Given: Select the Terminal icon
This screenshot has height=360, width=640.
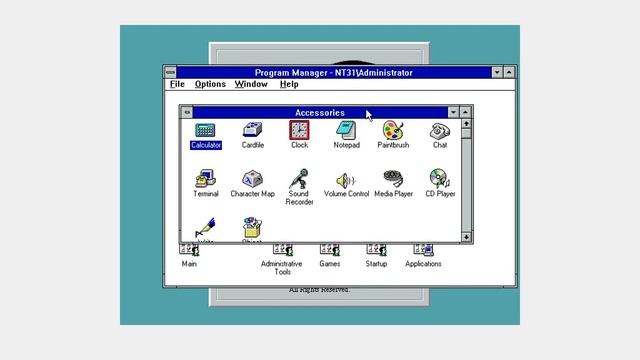Looking at the screenshot, I should tap(205, 179).
